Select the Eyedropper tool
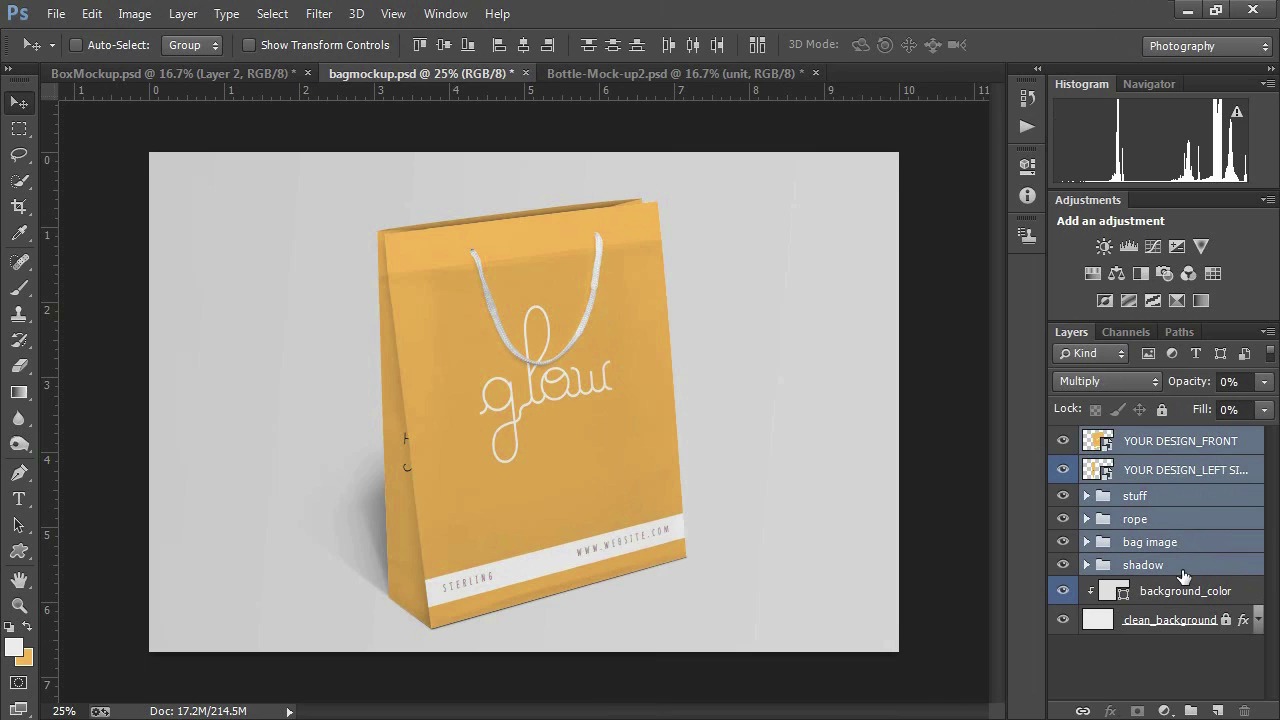Screen dimensions: 1280x720 (x=19, y=234)
